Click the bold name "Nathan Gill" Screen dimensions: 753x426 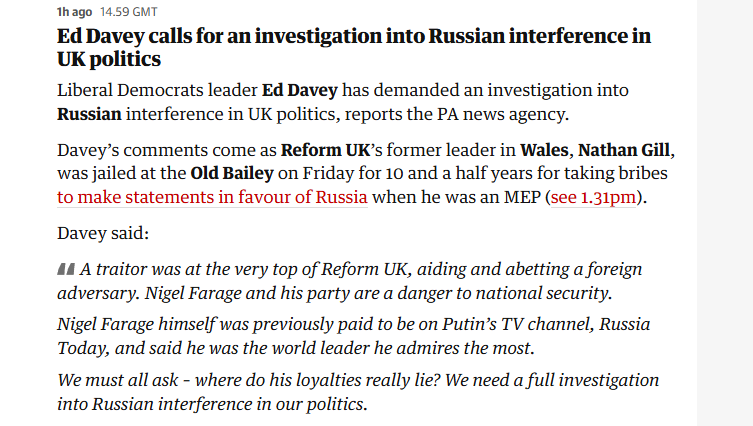point(621,151)
